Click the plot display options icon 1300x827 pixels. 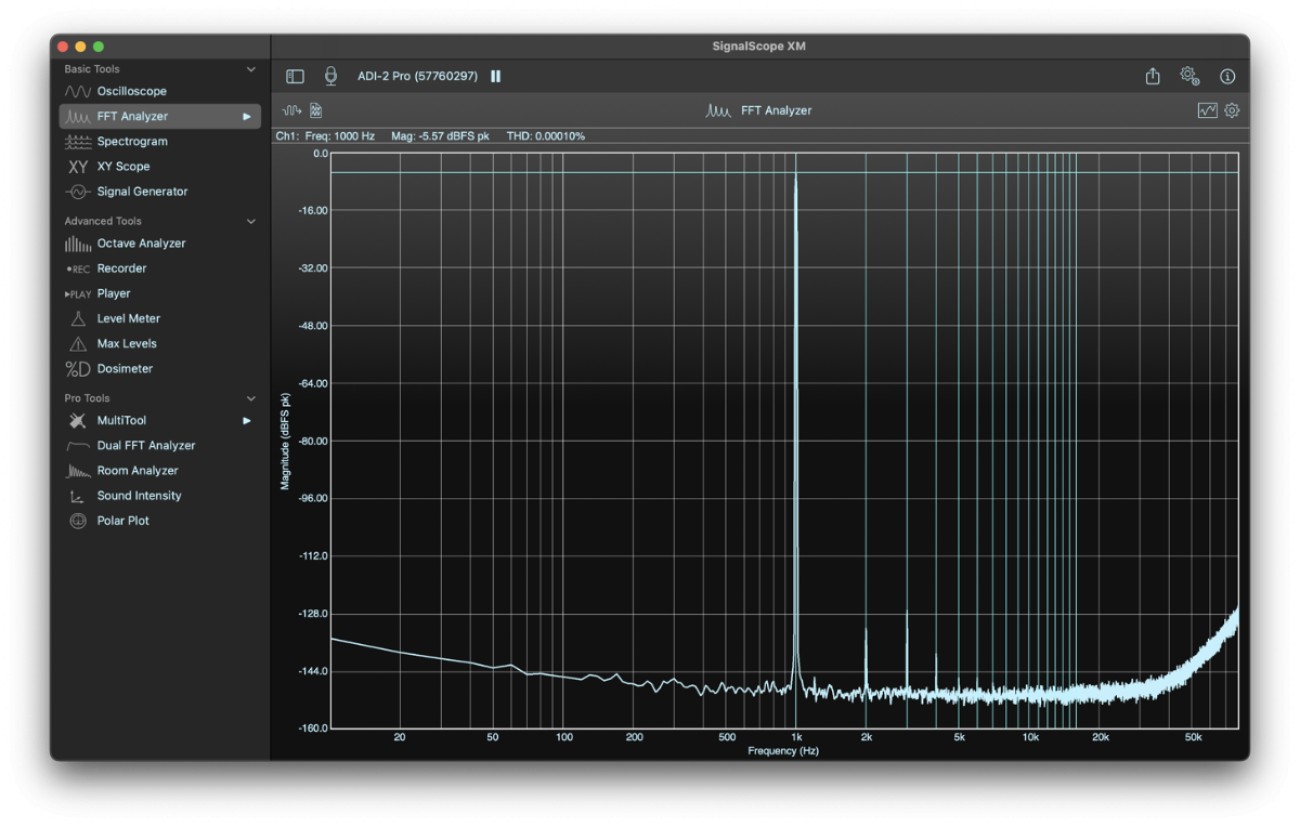(x=1207, y=111)
